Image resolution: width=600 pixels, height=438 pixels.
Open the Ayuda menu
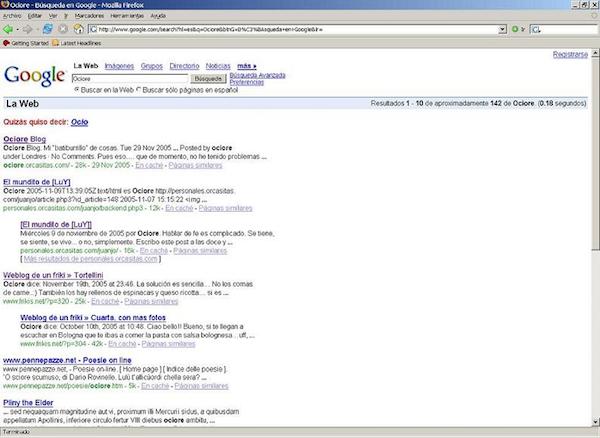(x=158, y=16)
